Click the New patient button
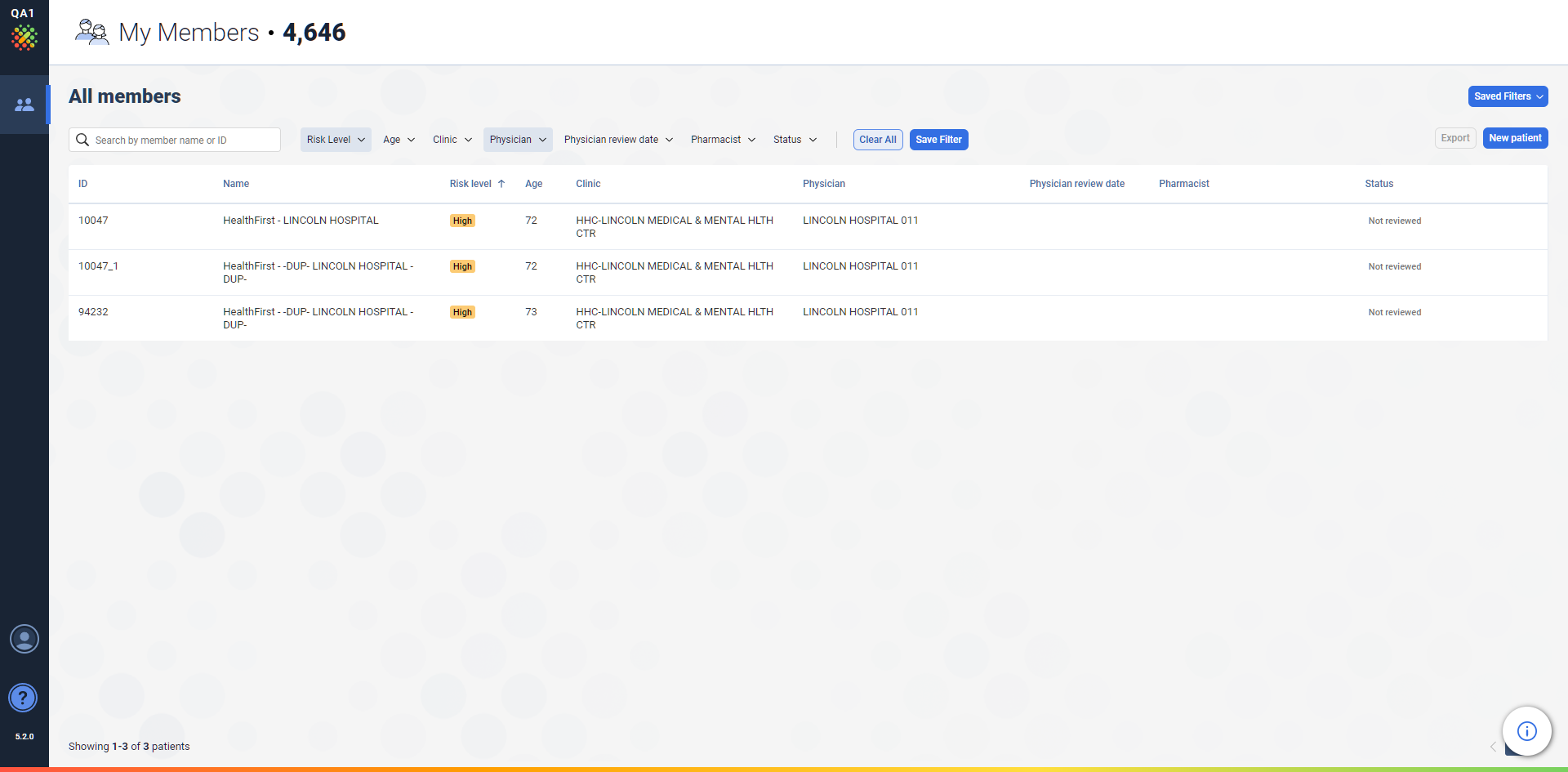This screenshot has width=1568, height=772. click(x=1515, y=138)
